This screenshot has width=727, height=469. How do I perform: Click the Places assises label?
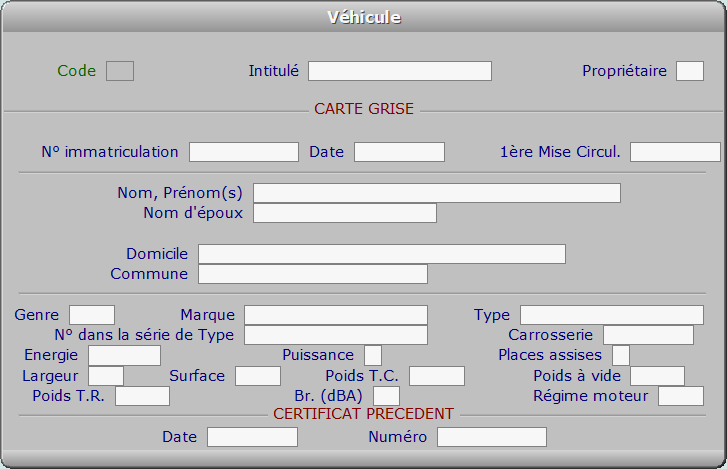click(550, 355)
